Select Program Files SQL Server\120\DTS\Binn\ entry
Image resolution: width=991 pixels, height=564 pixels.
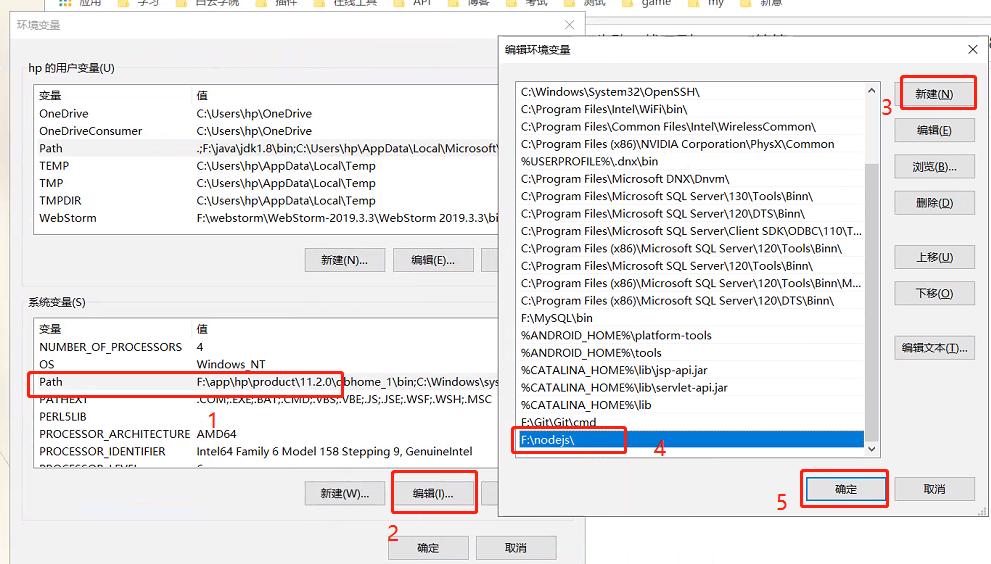tap(690, 214)
